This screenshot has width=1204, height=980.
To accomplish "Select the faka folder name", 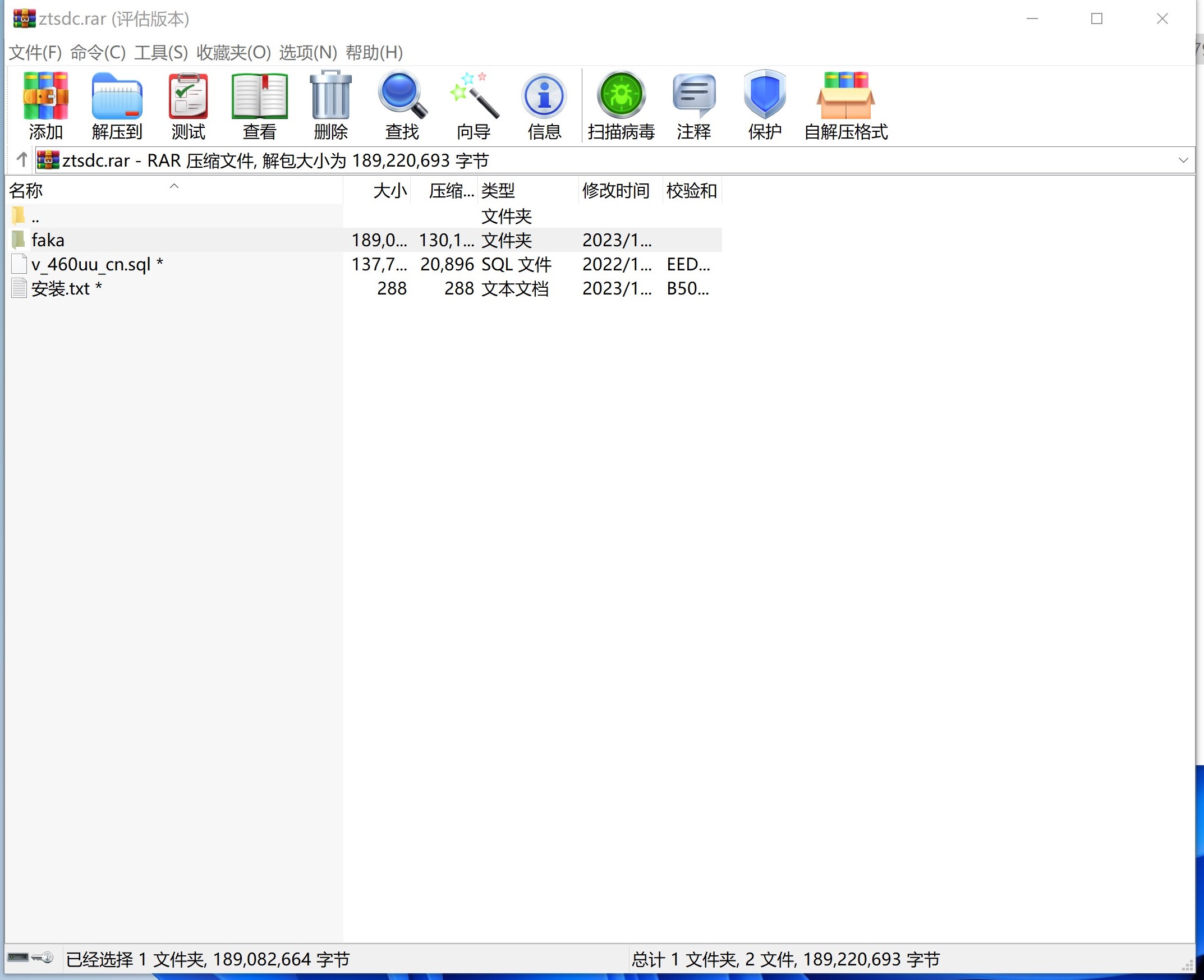I will 48,240.
